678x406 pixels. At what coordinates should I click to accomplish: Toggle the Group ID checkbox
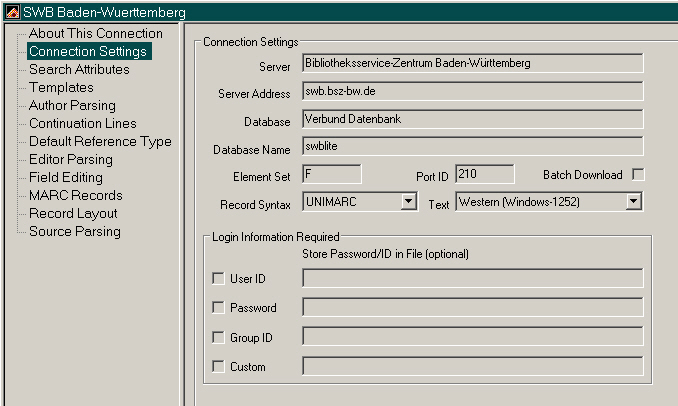(219, 338)
